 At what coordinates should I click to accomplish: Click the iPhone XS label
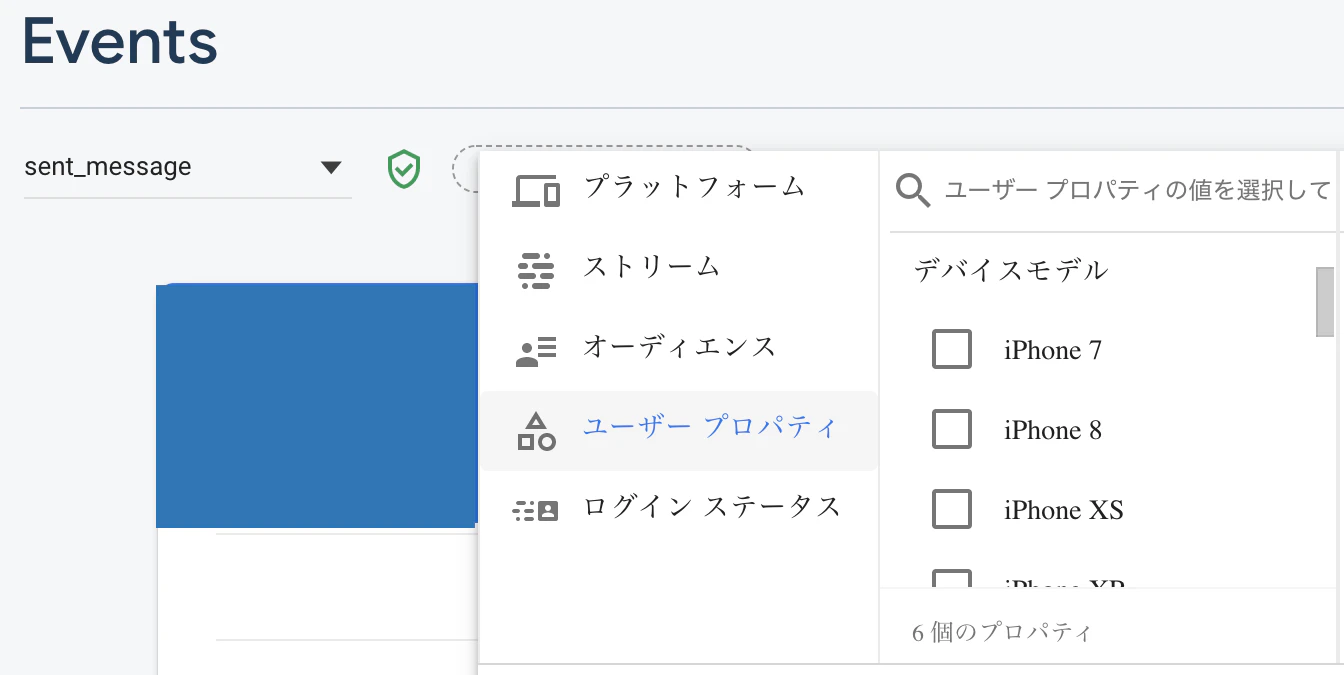pos(1064,511)
